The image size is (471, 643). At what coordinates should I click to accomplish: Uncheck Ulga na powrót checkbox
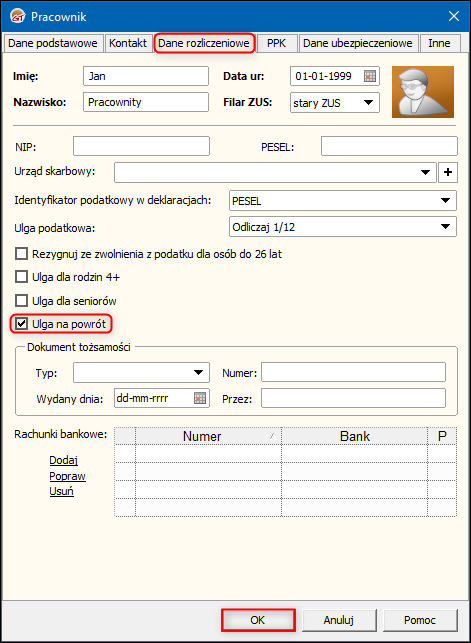(21, 324)
